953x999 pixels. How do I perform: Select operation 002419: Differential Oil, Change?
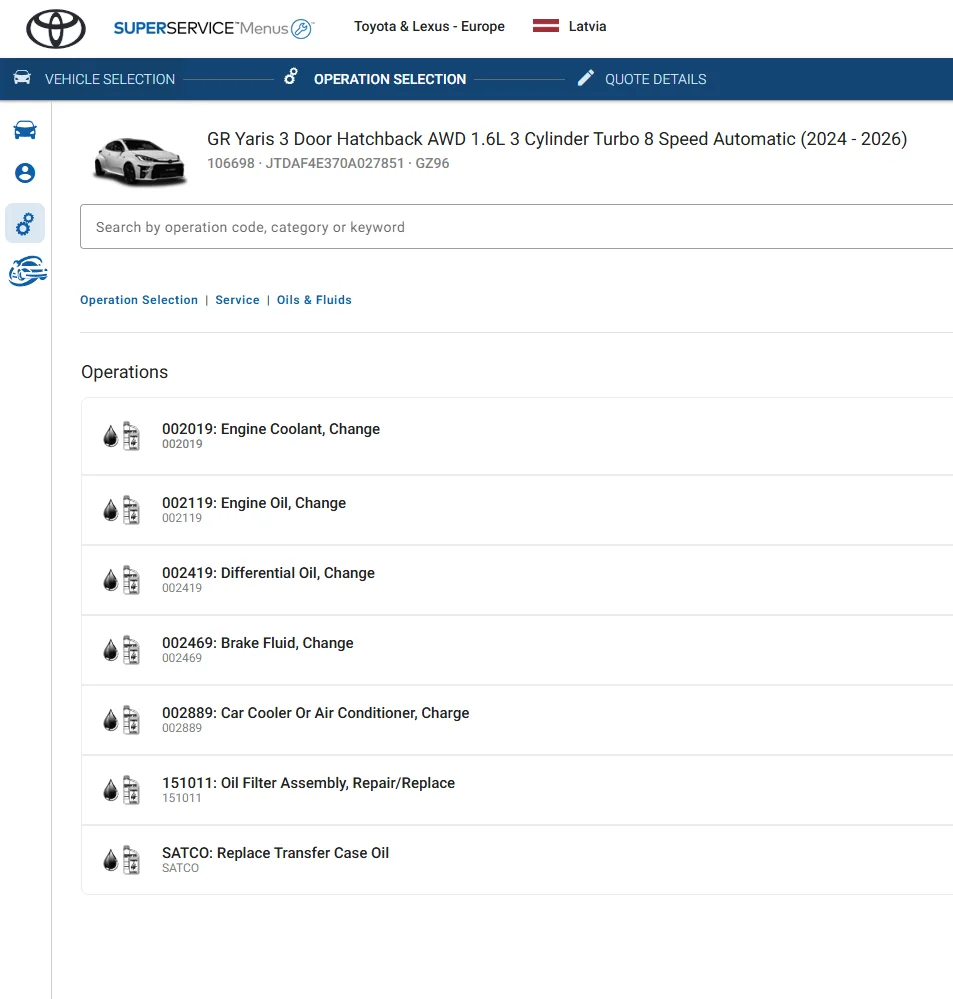[517, 580]
